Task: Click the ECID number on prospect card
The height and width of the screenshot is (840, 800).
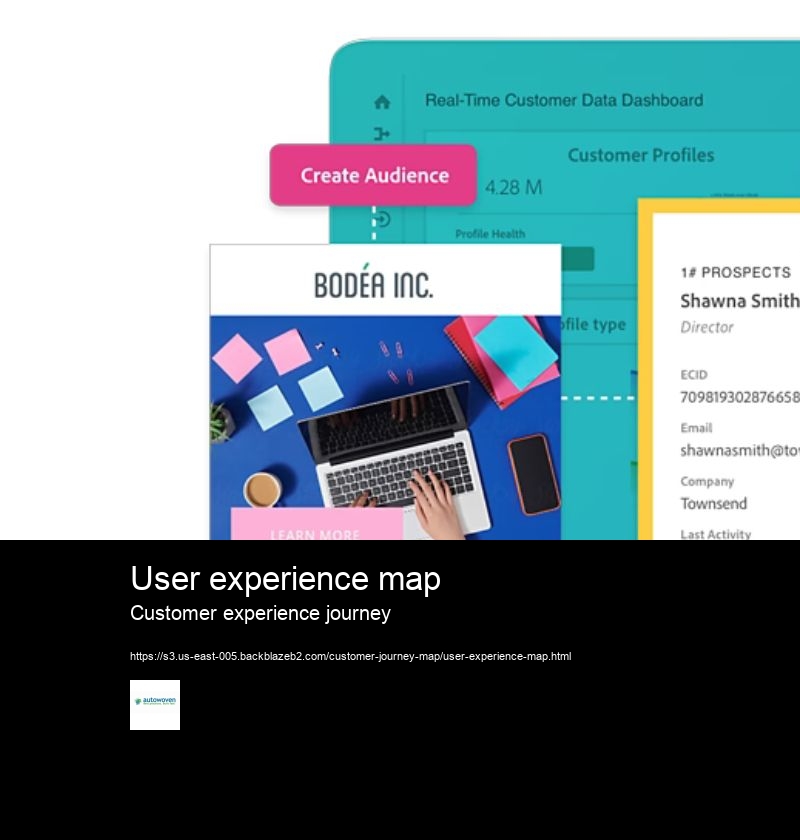Action: pyautogui.click(x=740, y=397)
